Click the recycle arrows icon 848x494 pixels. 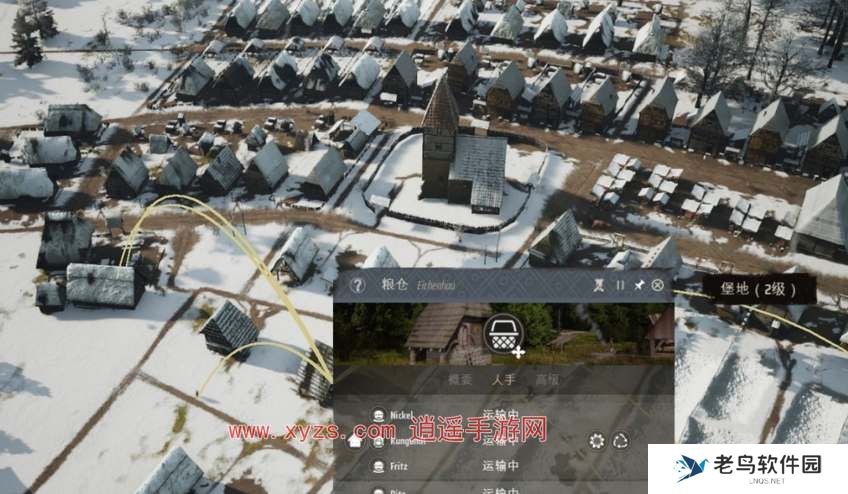(x=621, y=440)
